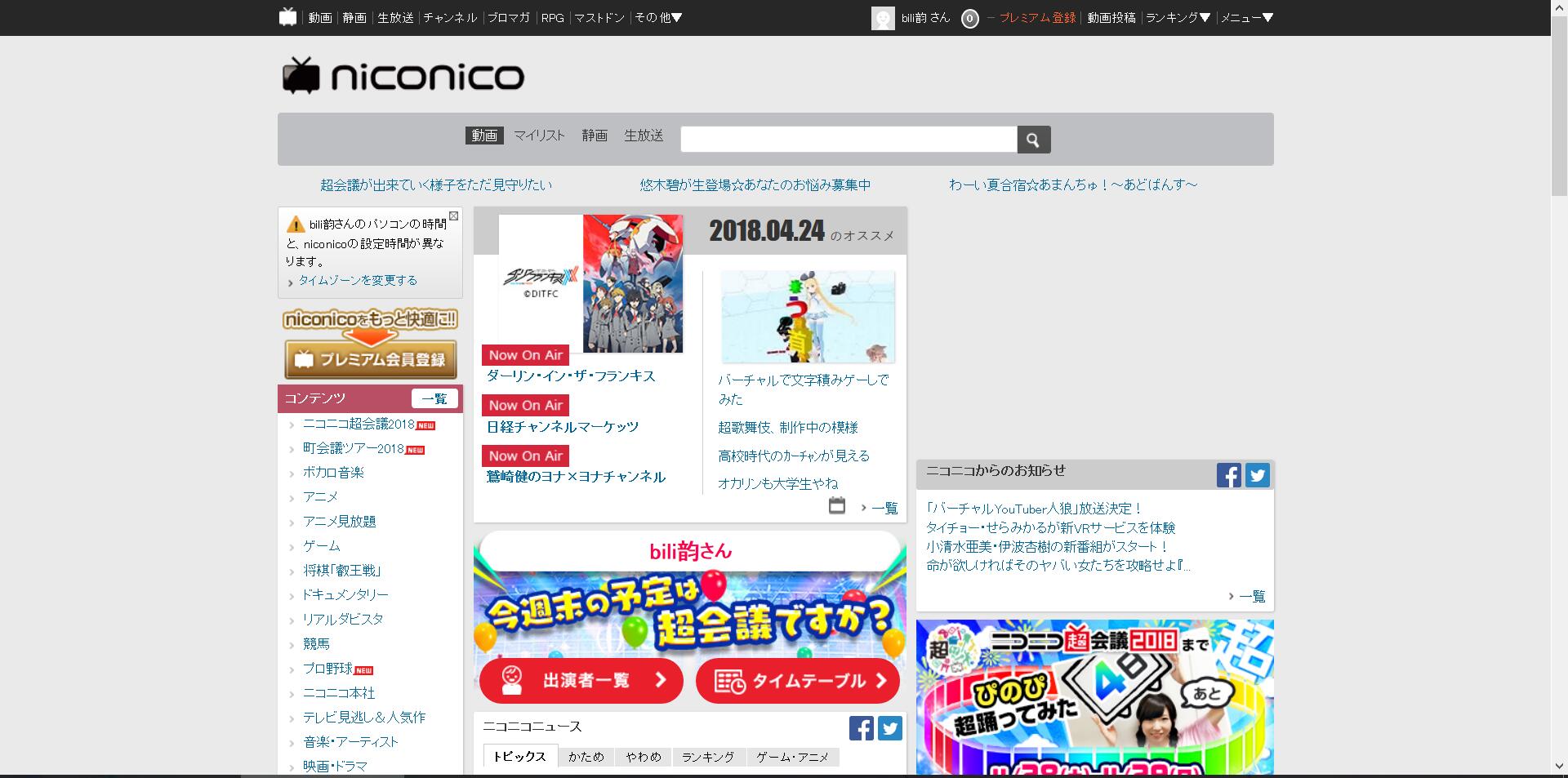Click Twitter icon in ニコニコからのお知らせ panel
The height and width of the screenshot is (778, 1568).
click(1258, 475)
